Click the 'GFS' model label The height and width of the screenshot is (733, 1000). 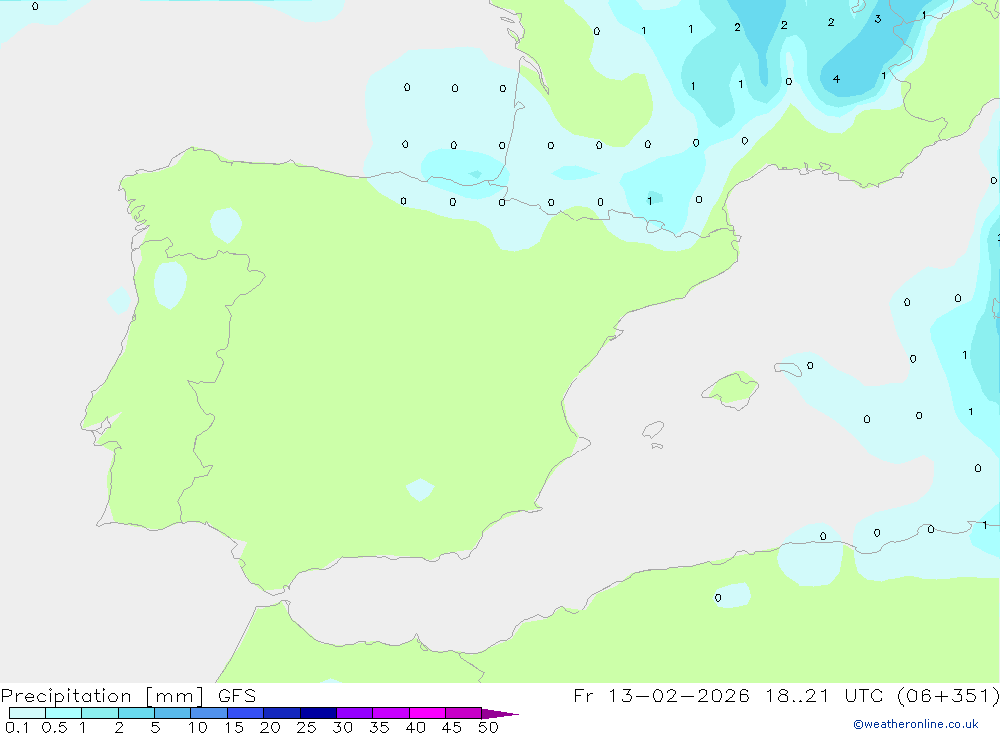tap(237, 696)
